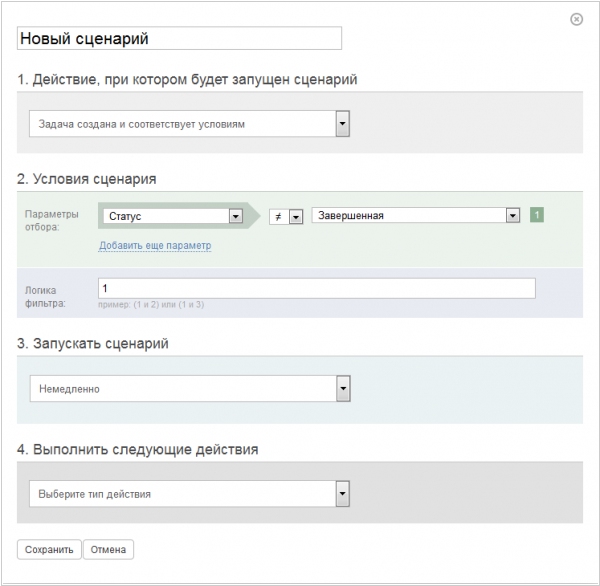Click the green condition number 1 badge
600x586 pixels.
point(537,215)
